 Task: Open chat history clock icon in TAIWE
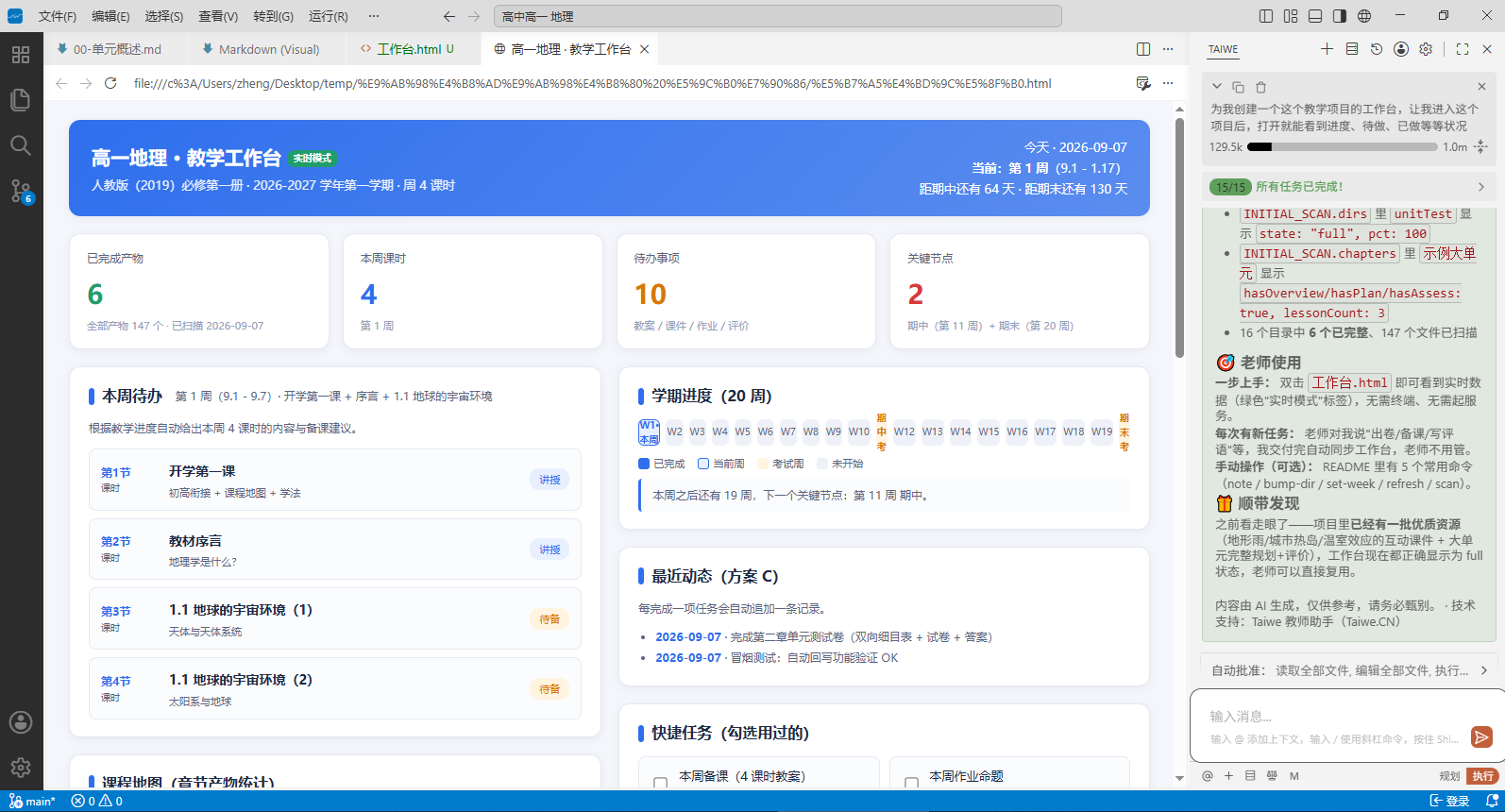(1377, 49)
